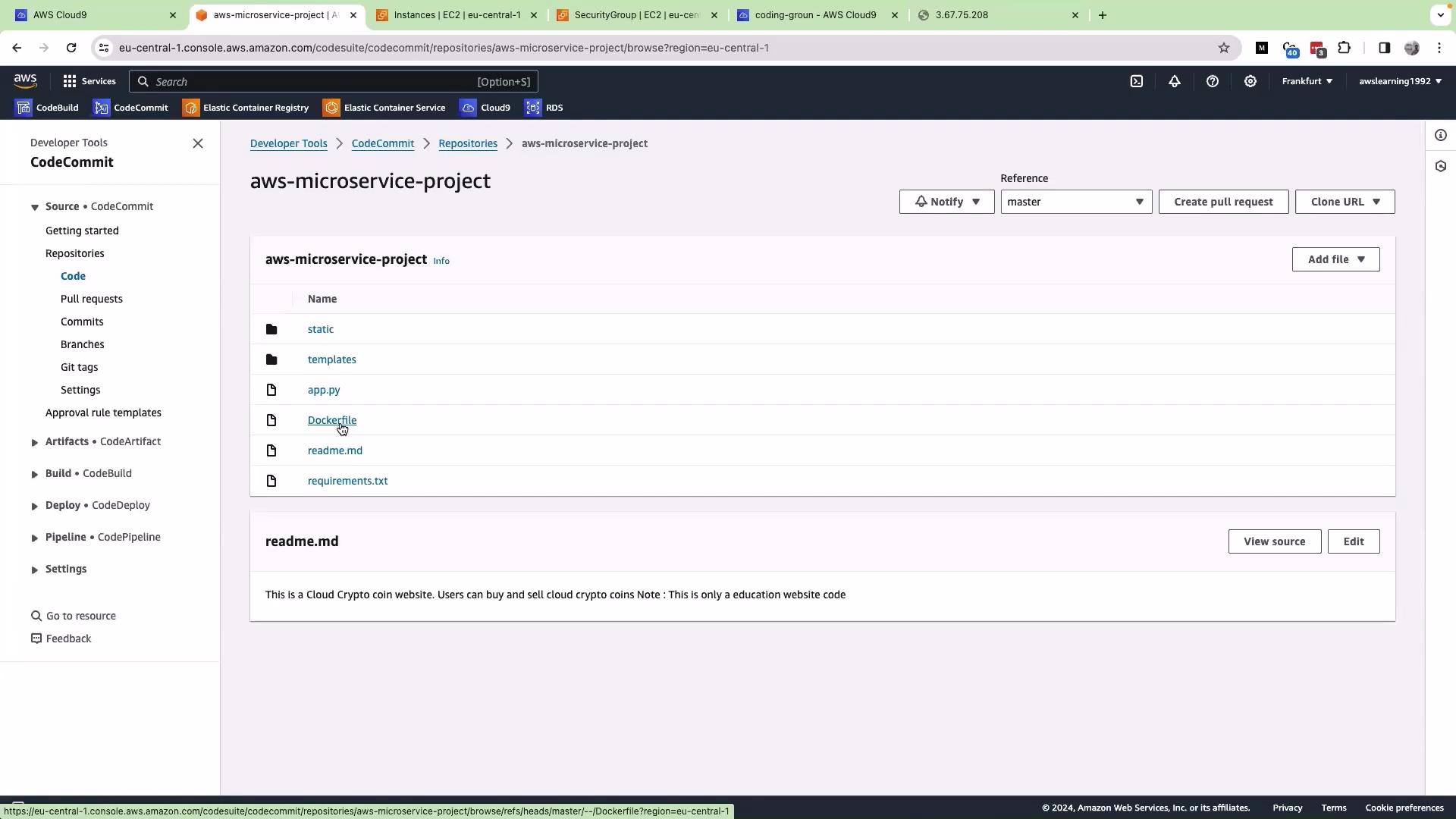Open Approval rule templates in sidebar
This screenshot has width=1456, height=819.
103,413
